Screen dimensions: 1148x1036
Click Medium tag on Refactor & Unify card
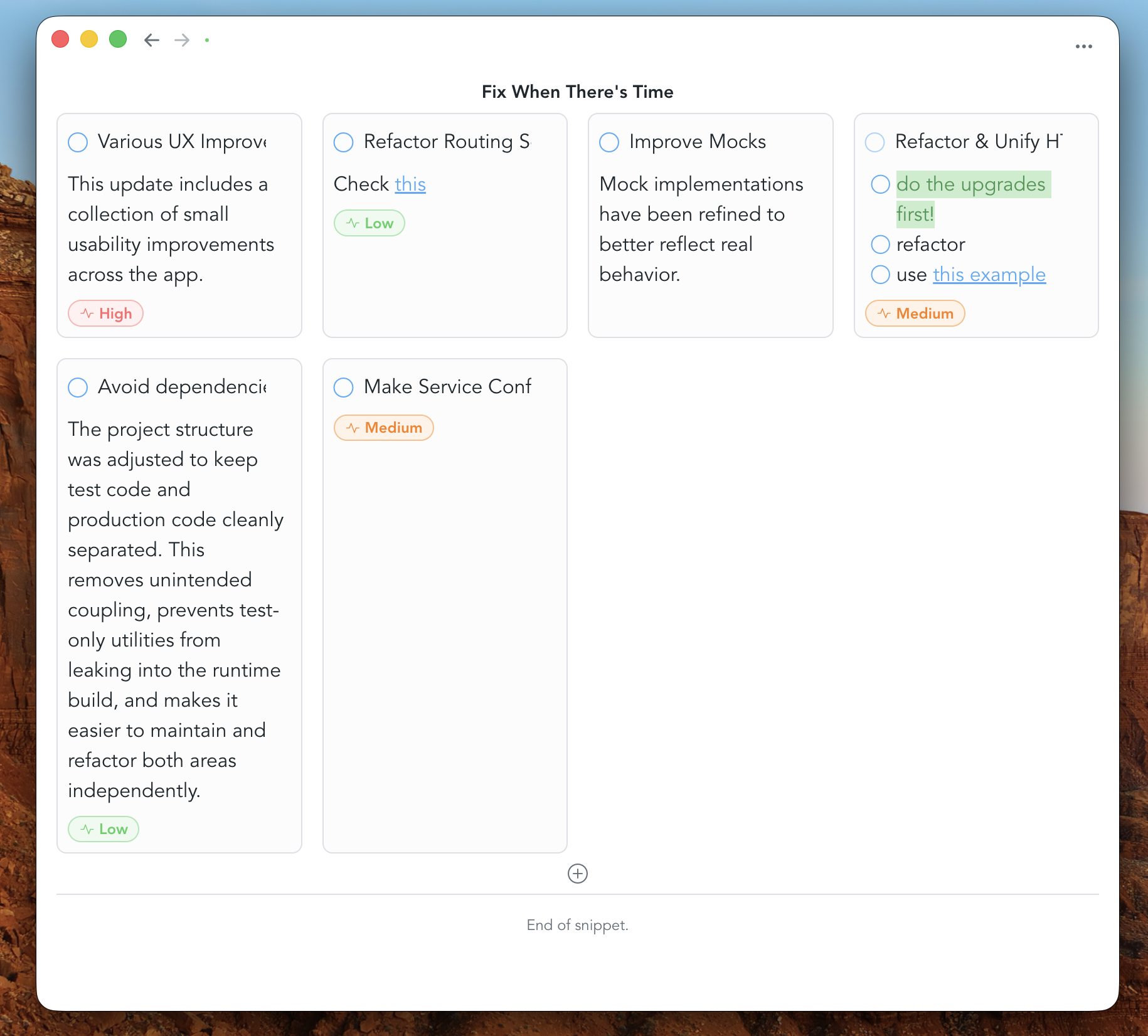pos(915,314)
